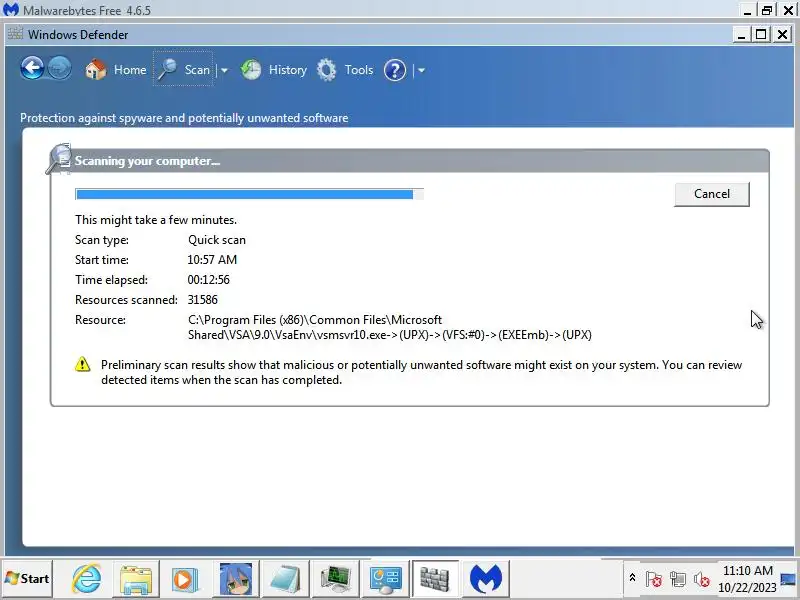Close the Windows Defender window
The image size is (800, 600).
[782, 34]
